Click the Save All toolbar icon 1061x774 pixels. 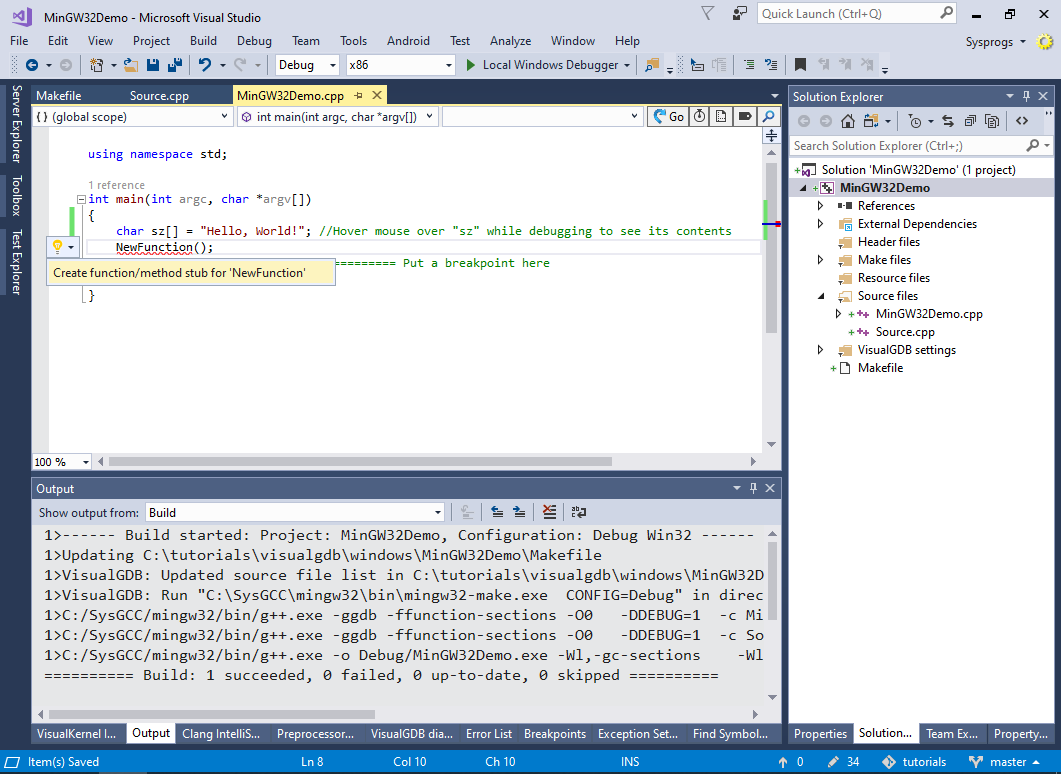point(174,65)
